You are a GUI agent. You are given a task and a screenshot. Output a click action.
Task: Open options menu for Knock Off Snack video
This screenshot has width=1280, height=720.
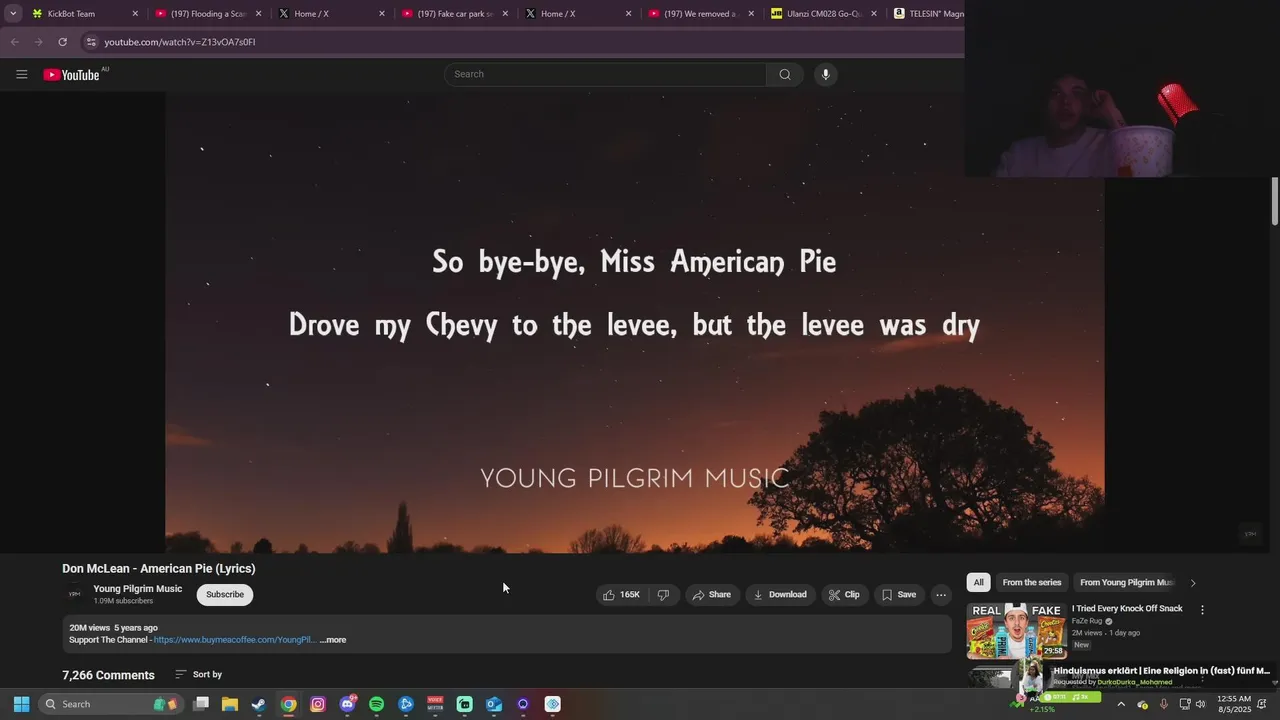(x=1202, y=610)
